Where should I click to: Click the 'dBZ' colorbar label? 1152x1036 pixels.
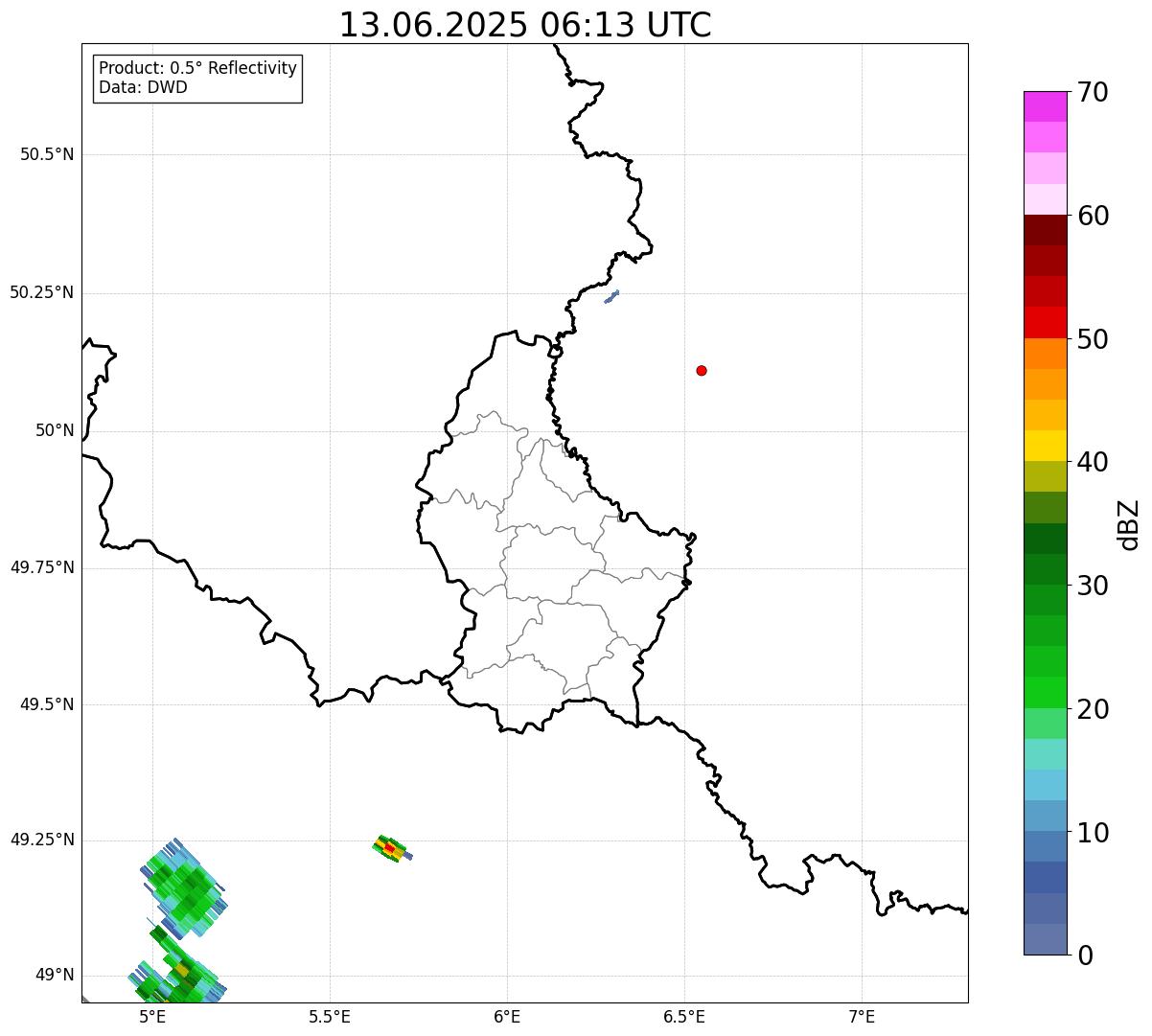1129,524
